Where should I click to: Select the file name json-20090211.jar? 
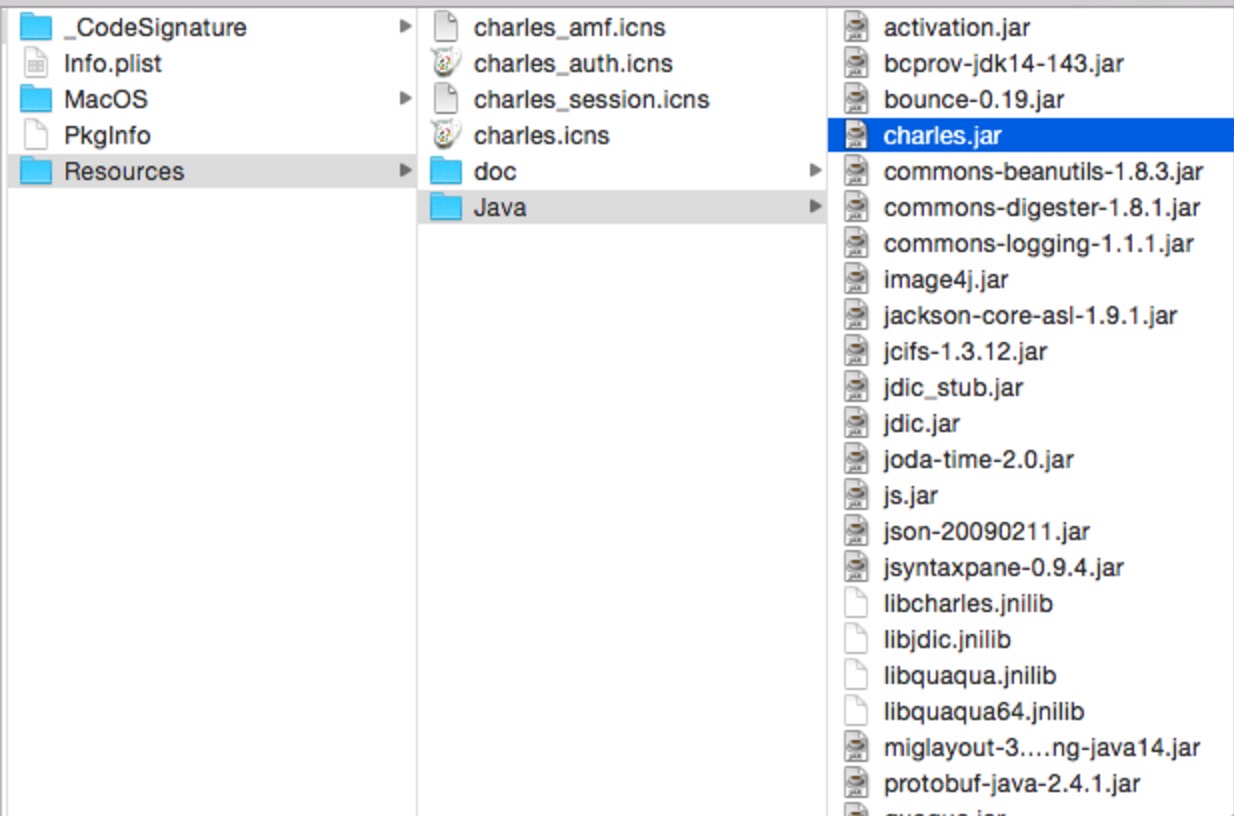click(986, 532)
